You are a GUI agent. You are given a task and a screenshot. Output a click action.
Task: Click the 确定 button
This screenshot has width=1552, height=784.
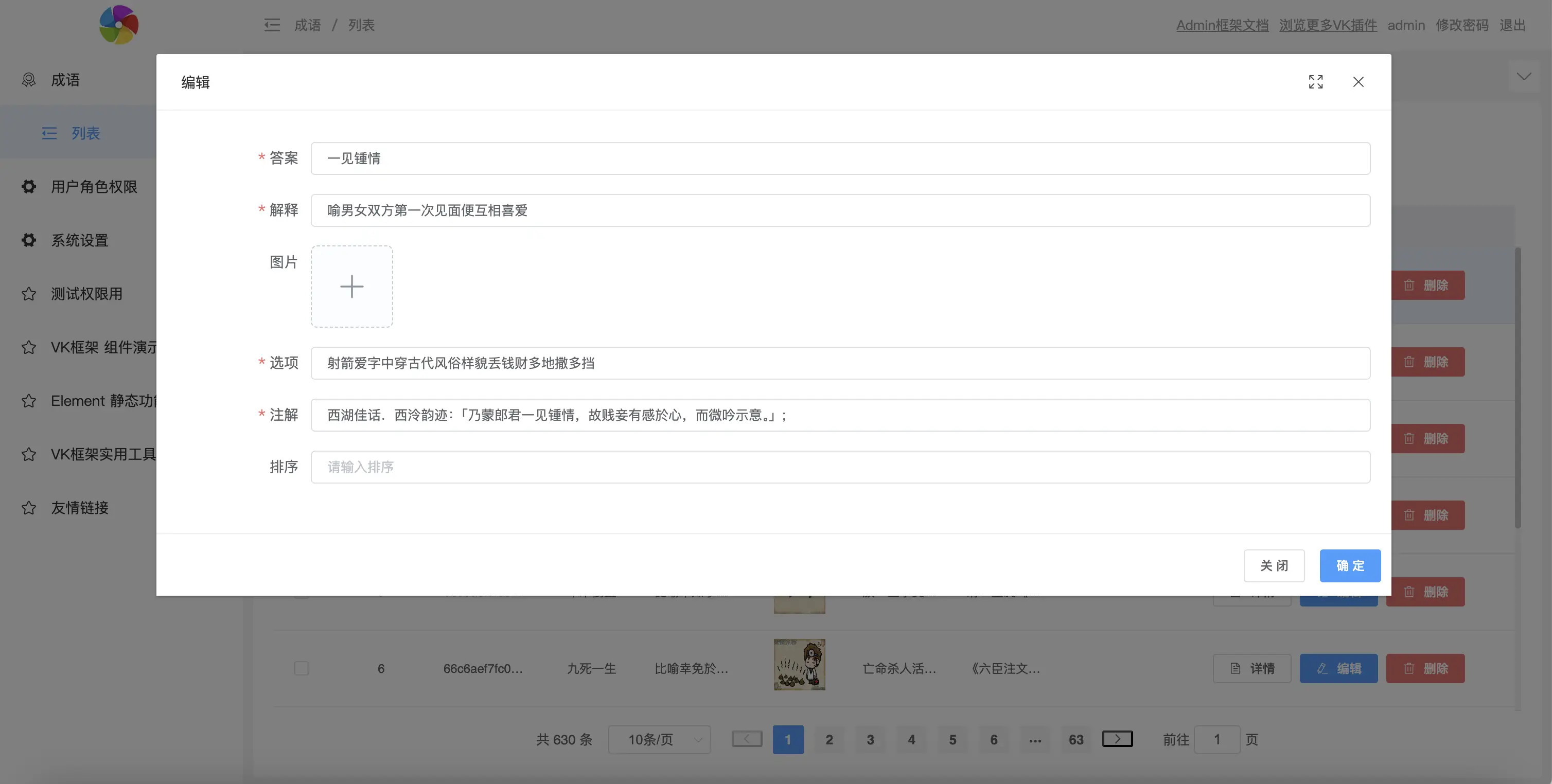click(x=1350, y=565)
